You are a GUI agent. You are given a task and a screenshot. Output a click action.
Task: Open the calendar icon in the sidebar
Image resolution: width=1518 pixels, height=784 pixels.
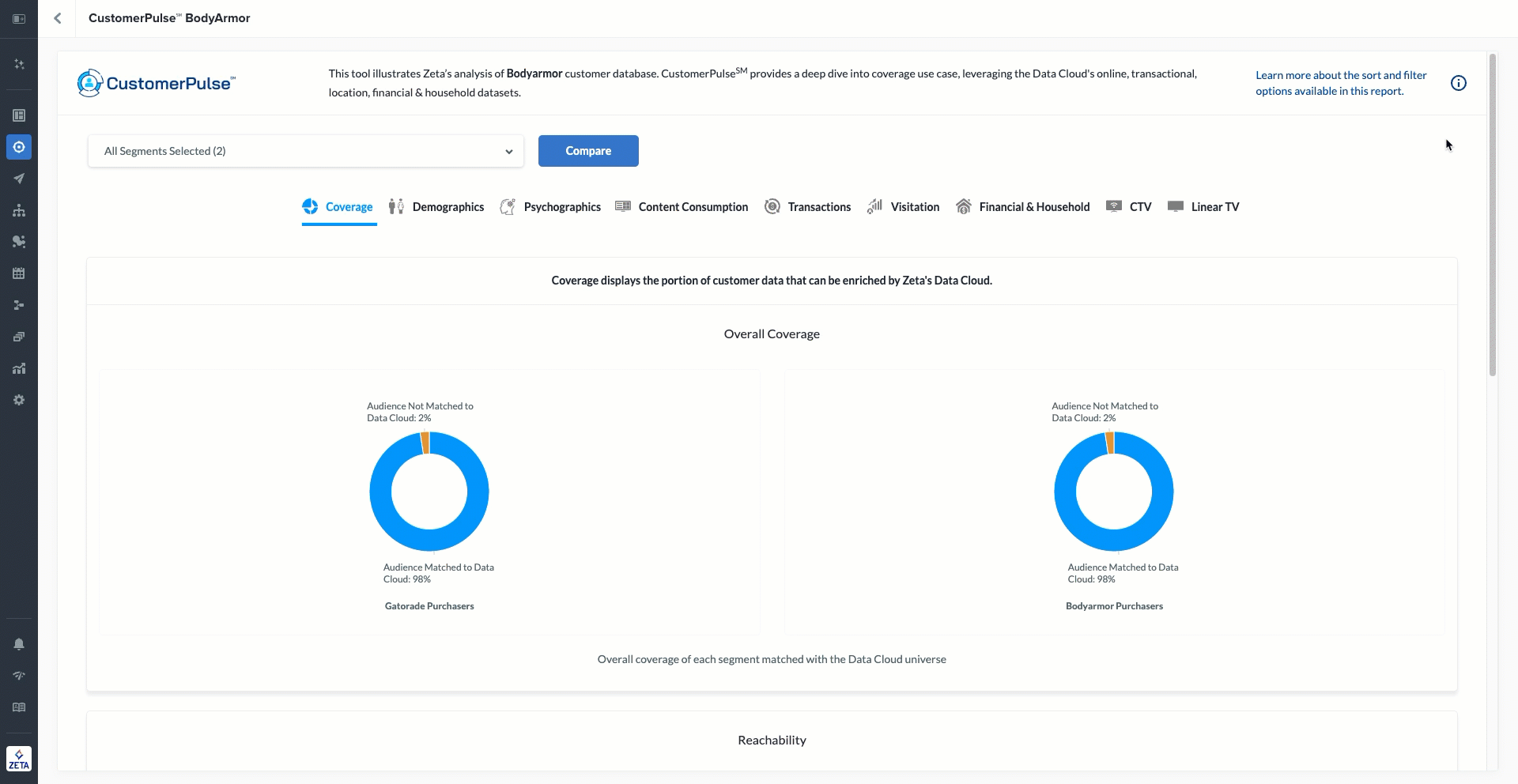pyautogui.click(x=19, y=273)
